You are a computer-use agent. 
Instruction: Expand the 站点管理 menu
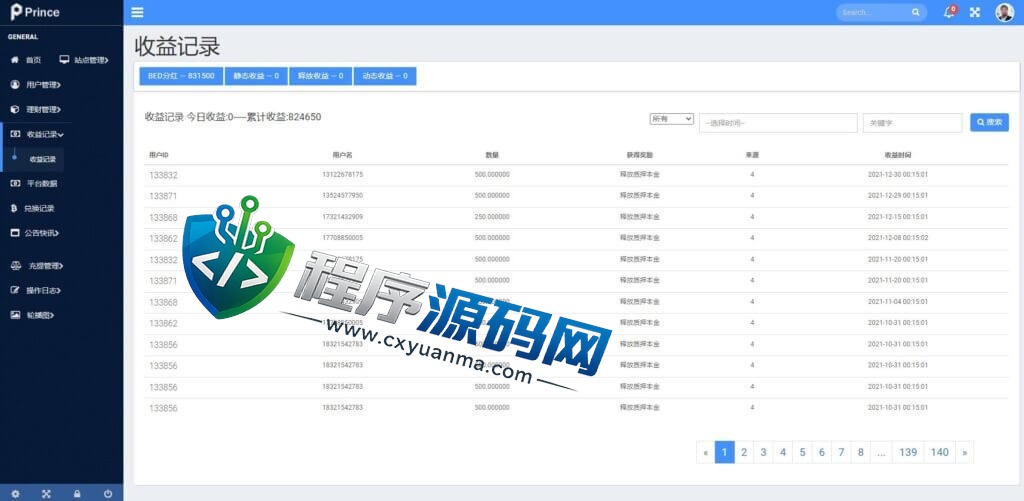(x=84, y=59)
